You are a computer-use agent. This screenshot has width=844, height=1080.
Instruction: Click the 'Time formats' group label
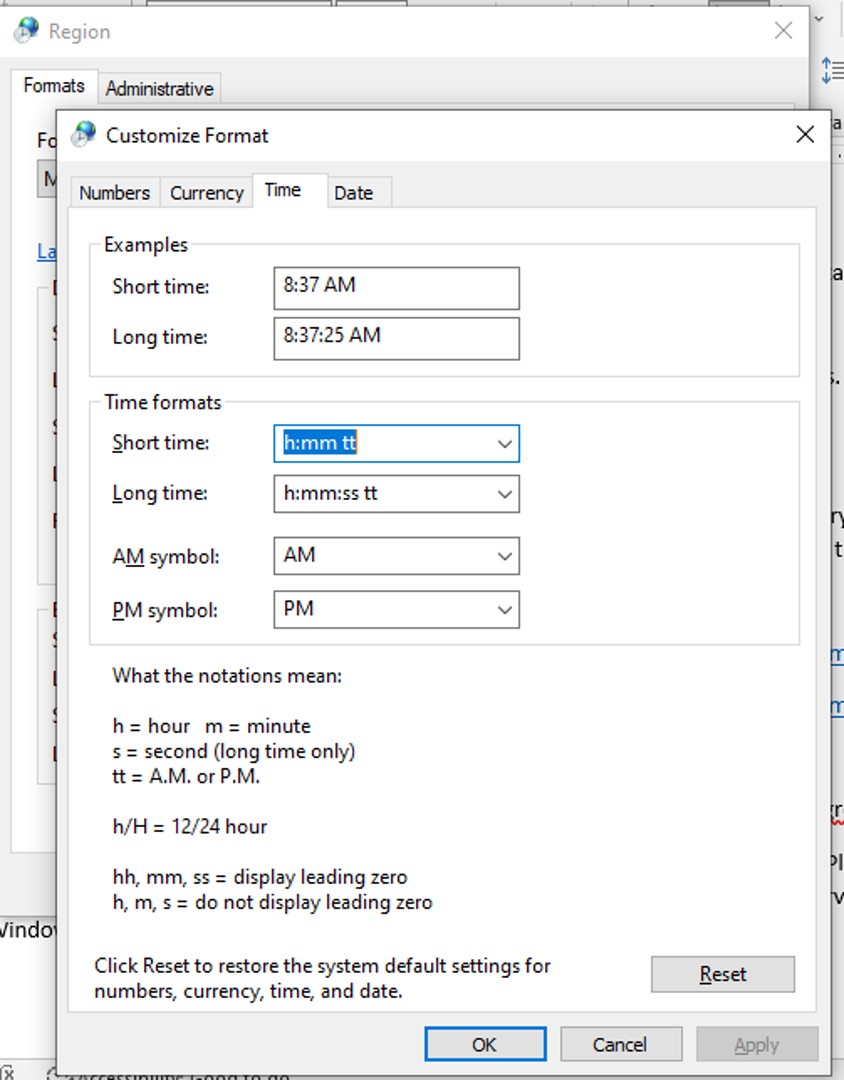click(163, 402)
